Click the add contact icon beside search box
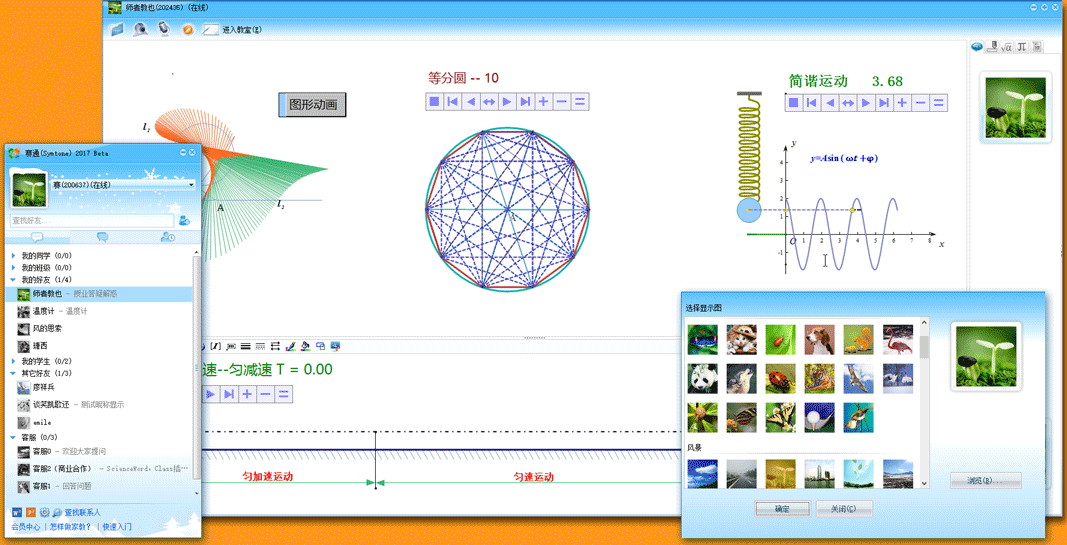This screenshot has height=545, width=1067. click(x=184, y=220)
